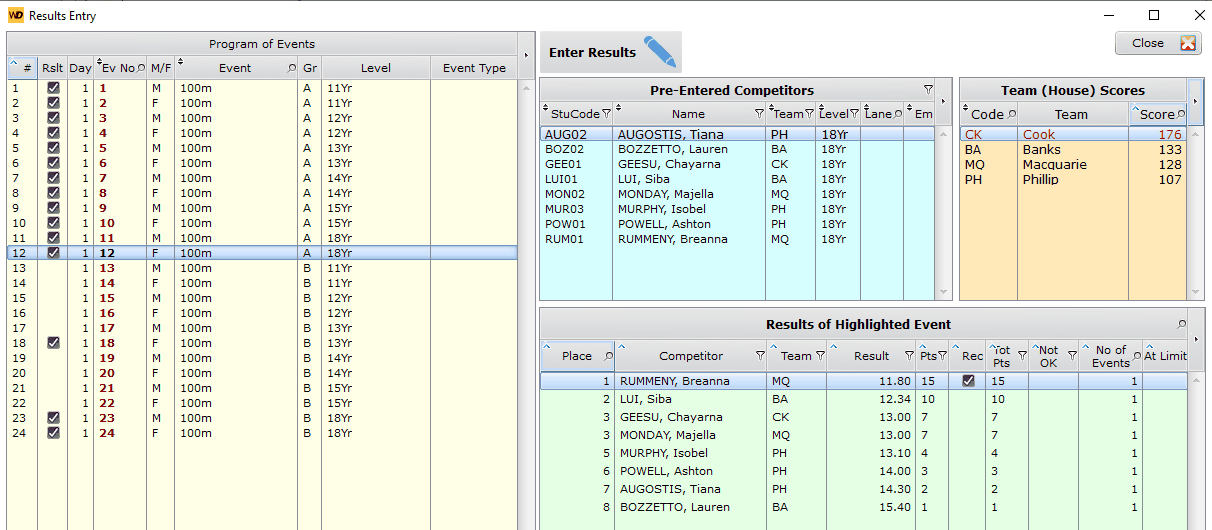Click filter icon on Tot Pts column
The image size is (1212, 530).
1022,355
